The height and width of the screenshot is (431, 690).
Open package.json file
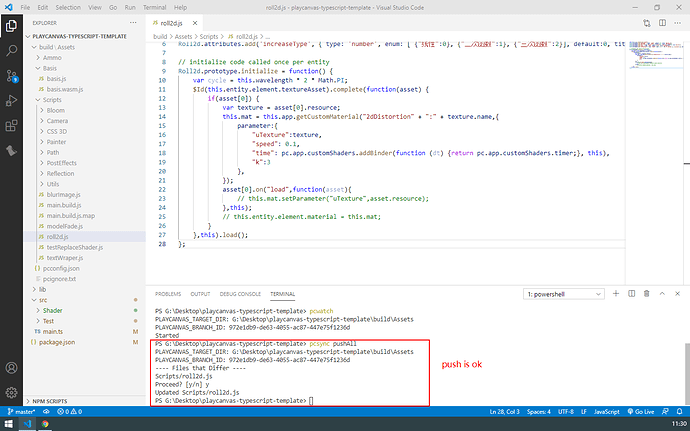click(x=57, y=343)
